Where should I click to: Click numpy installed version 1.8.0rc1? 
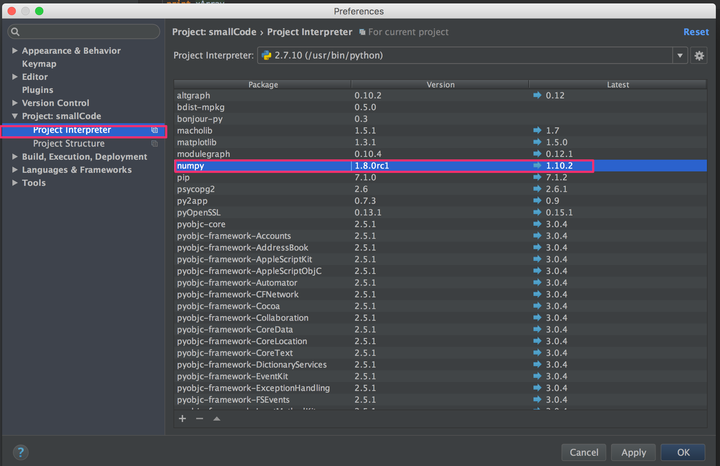click(x=371, y=165)
